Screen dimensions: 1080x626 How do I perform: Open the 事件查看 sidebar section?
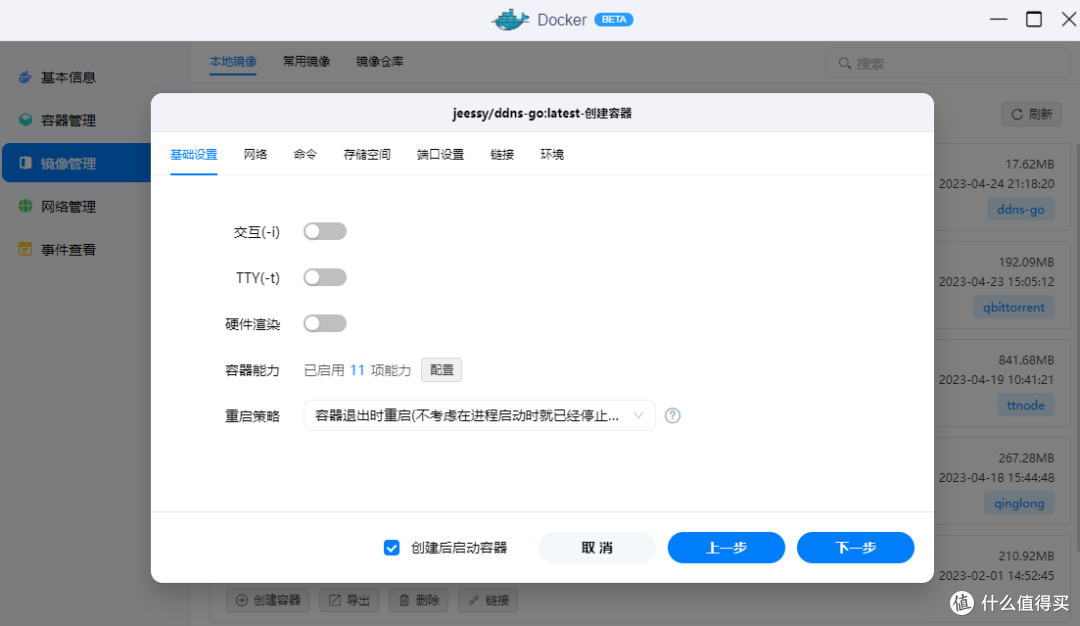coord(70,249)
